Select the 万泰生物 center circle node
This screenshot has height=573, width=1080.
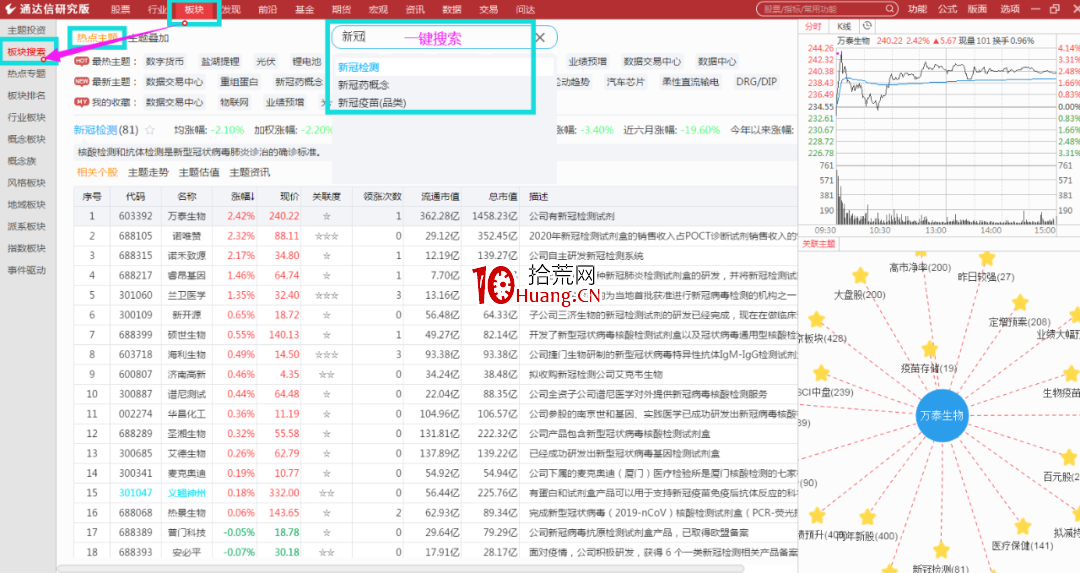pyautogui.click(x=942, y=415)
